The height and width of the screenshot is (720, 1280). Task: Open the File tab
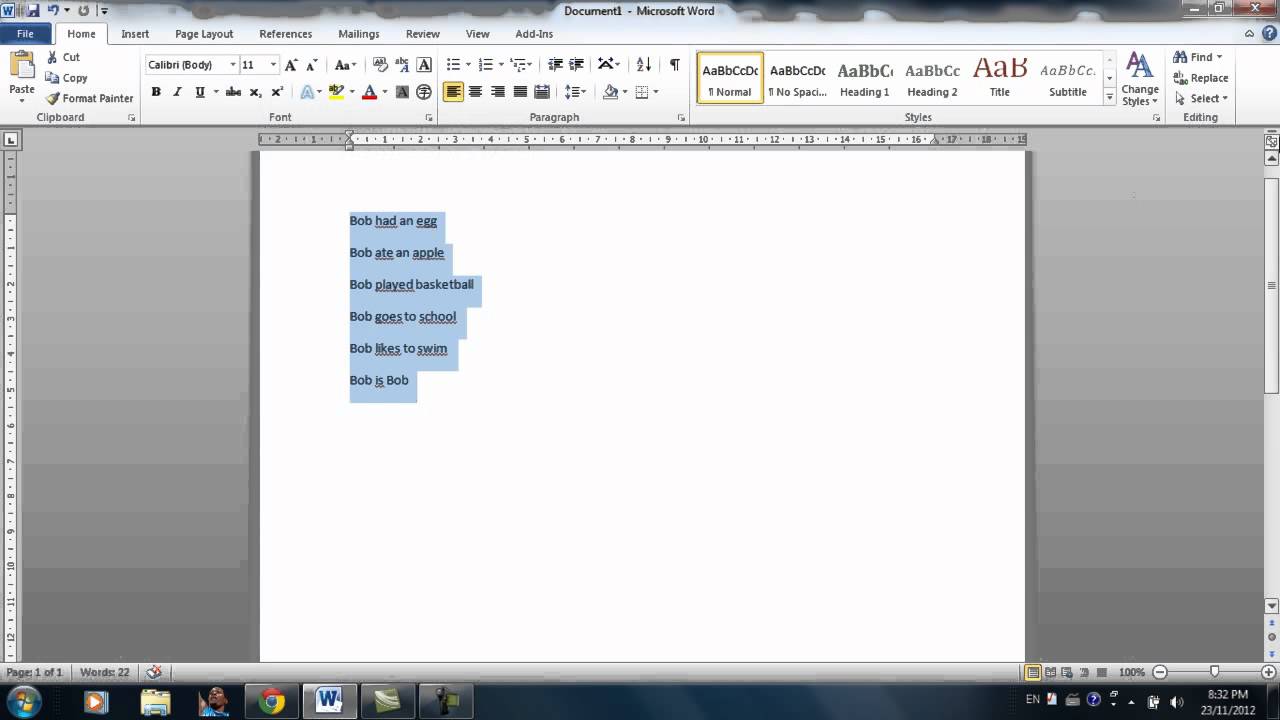[25, 34]
